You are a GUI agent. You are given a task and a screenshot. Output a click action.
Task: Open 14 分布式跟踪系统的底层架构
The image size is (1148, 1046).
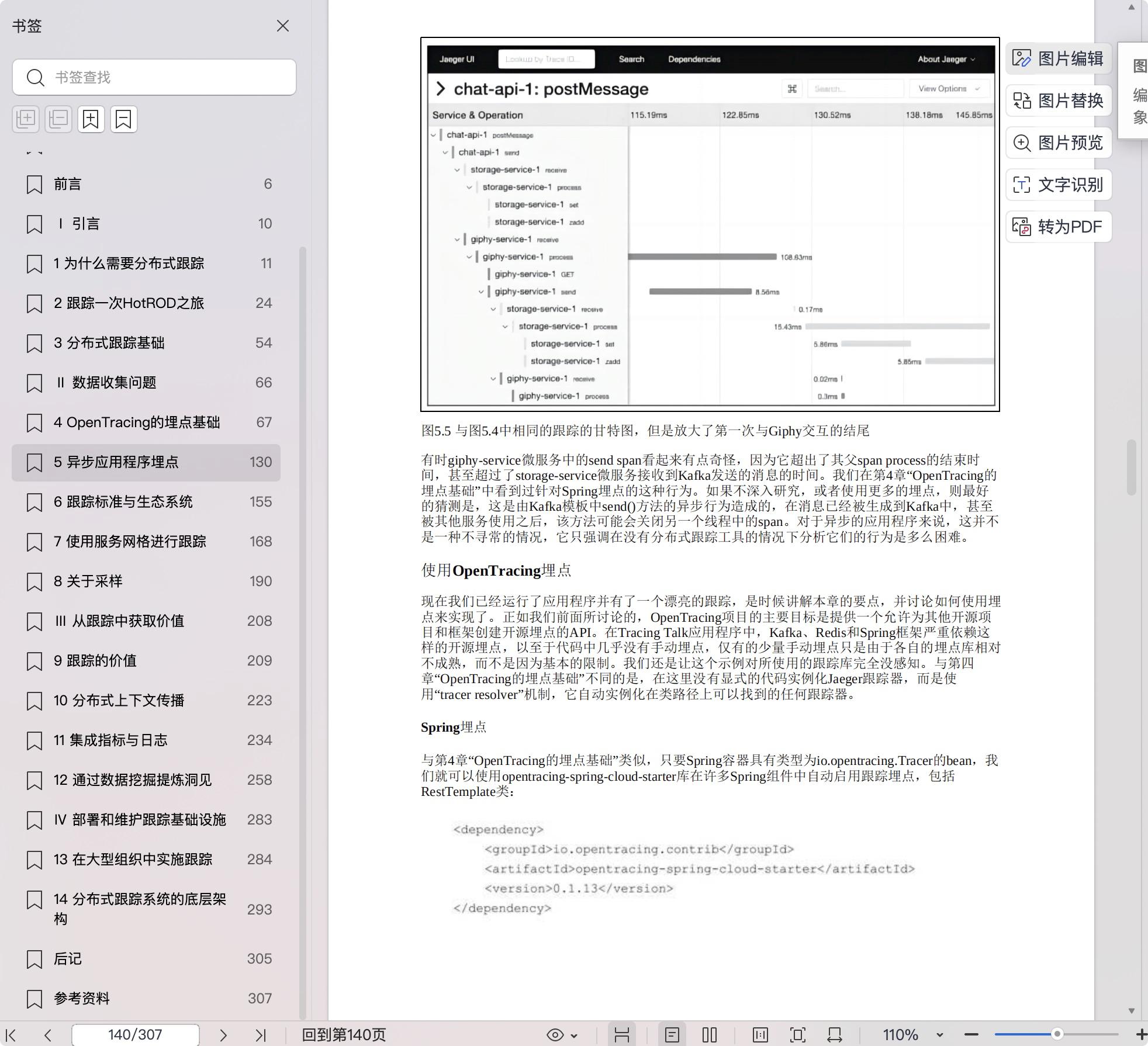pos(146,909)
